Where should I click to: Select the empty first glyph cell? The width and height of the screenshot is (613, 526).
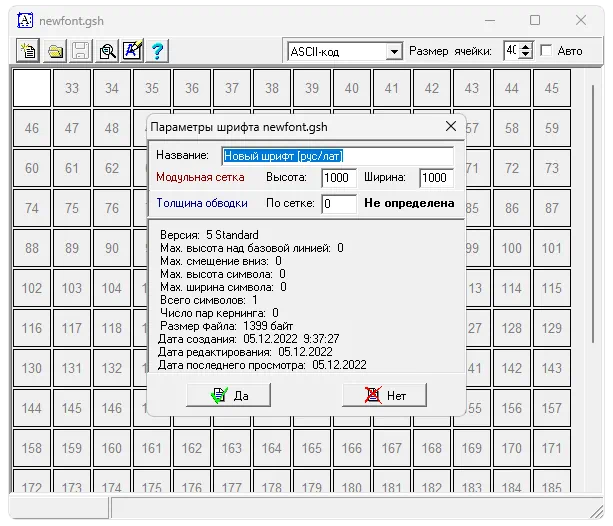32,88
